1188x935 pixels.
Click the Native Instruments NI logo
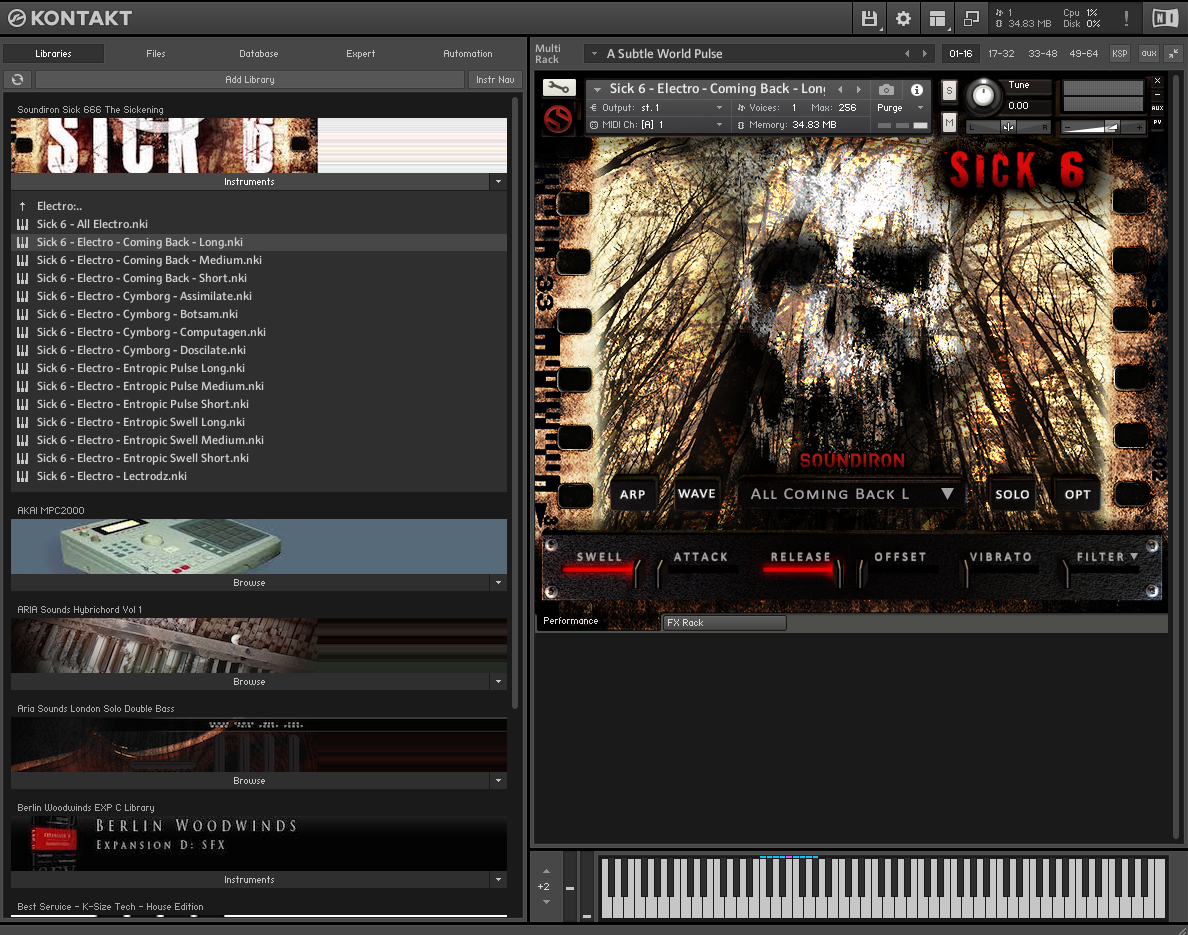pyautogui.click(x=1165, y=18)
